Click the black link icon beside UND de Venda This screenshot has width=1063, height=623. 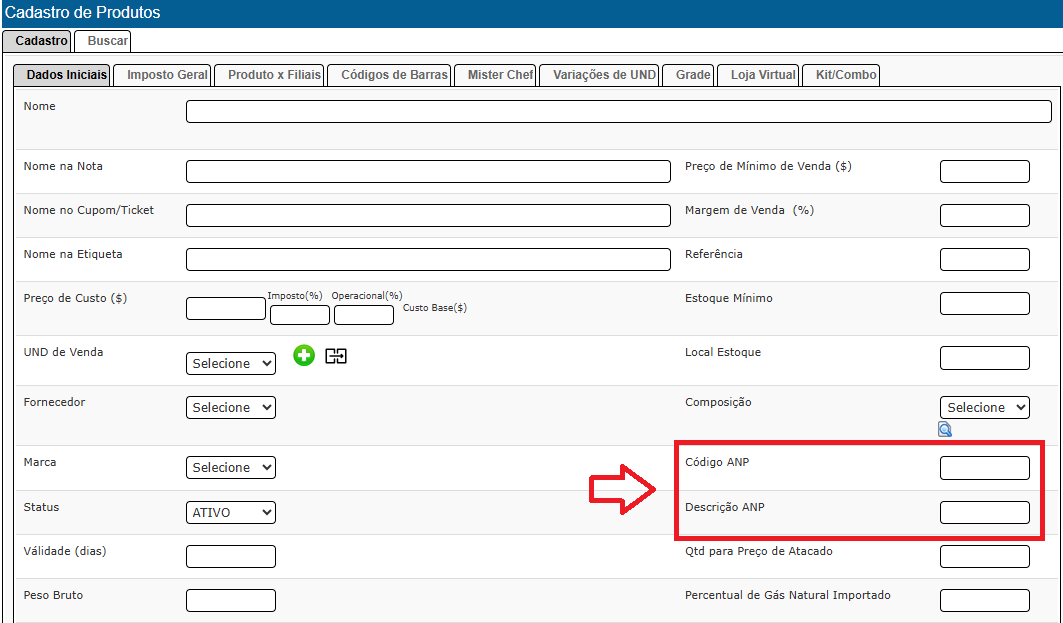coord(336,356)
